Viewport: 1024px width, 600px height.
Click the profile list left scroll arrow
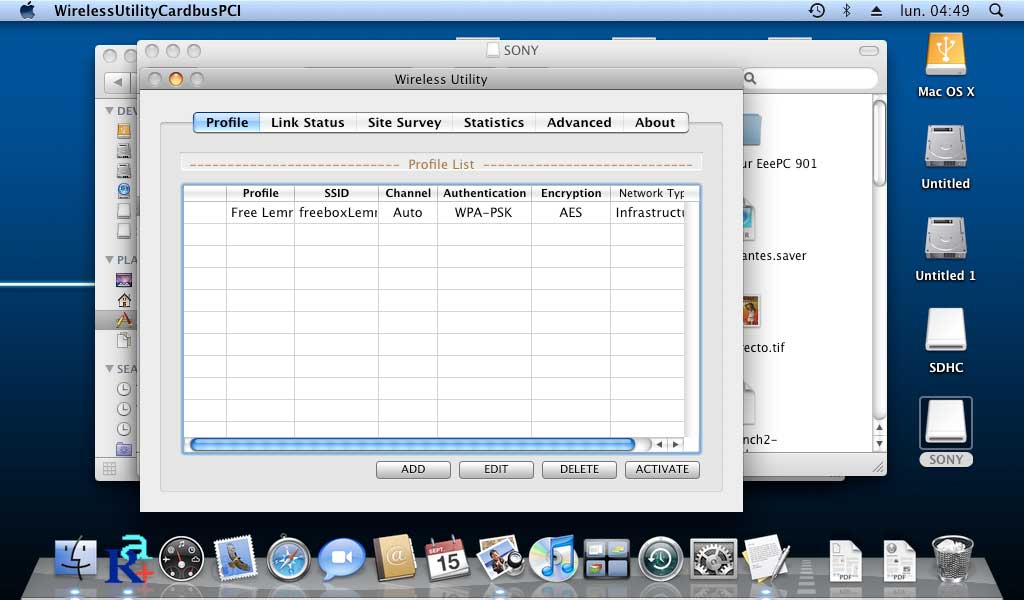(x=660, y=445)
